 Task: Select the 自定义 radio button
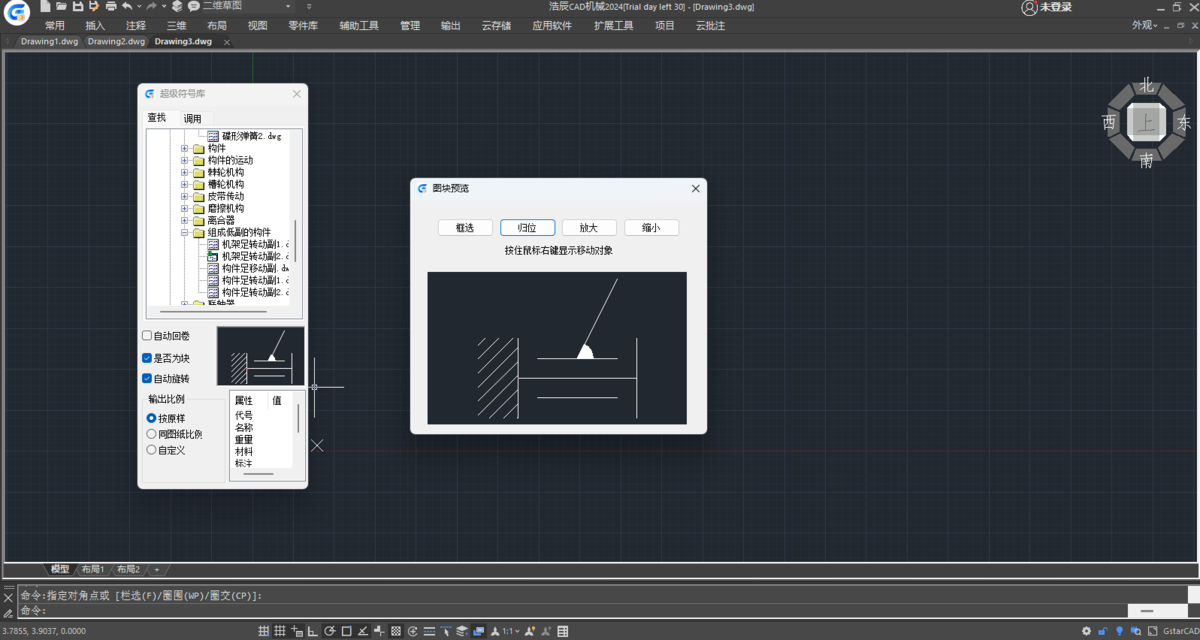point(151,450)
